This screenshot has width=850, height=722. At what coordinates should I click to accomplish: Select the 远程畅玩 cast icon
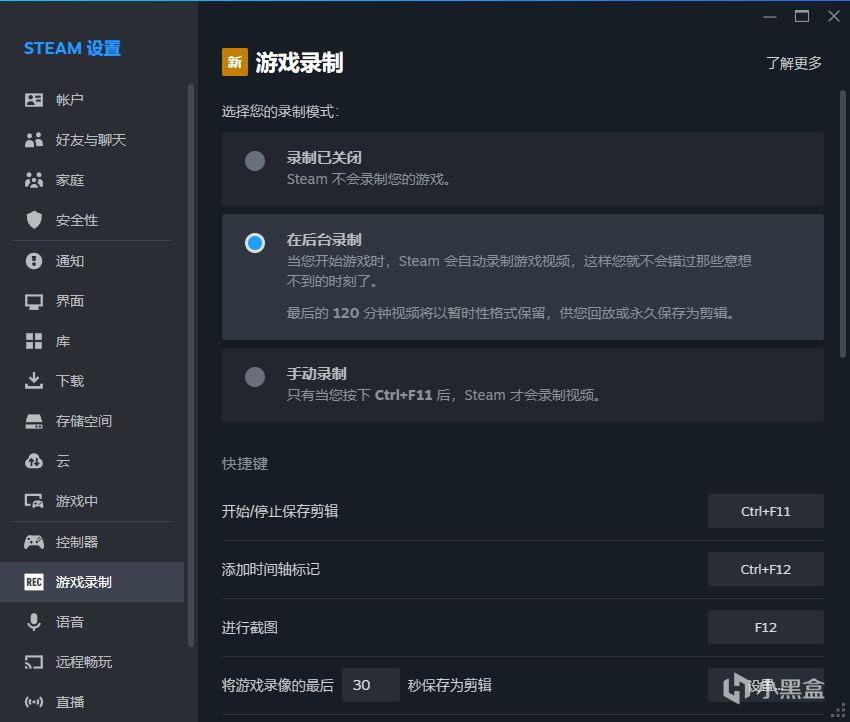34,662
